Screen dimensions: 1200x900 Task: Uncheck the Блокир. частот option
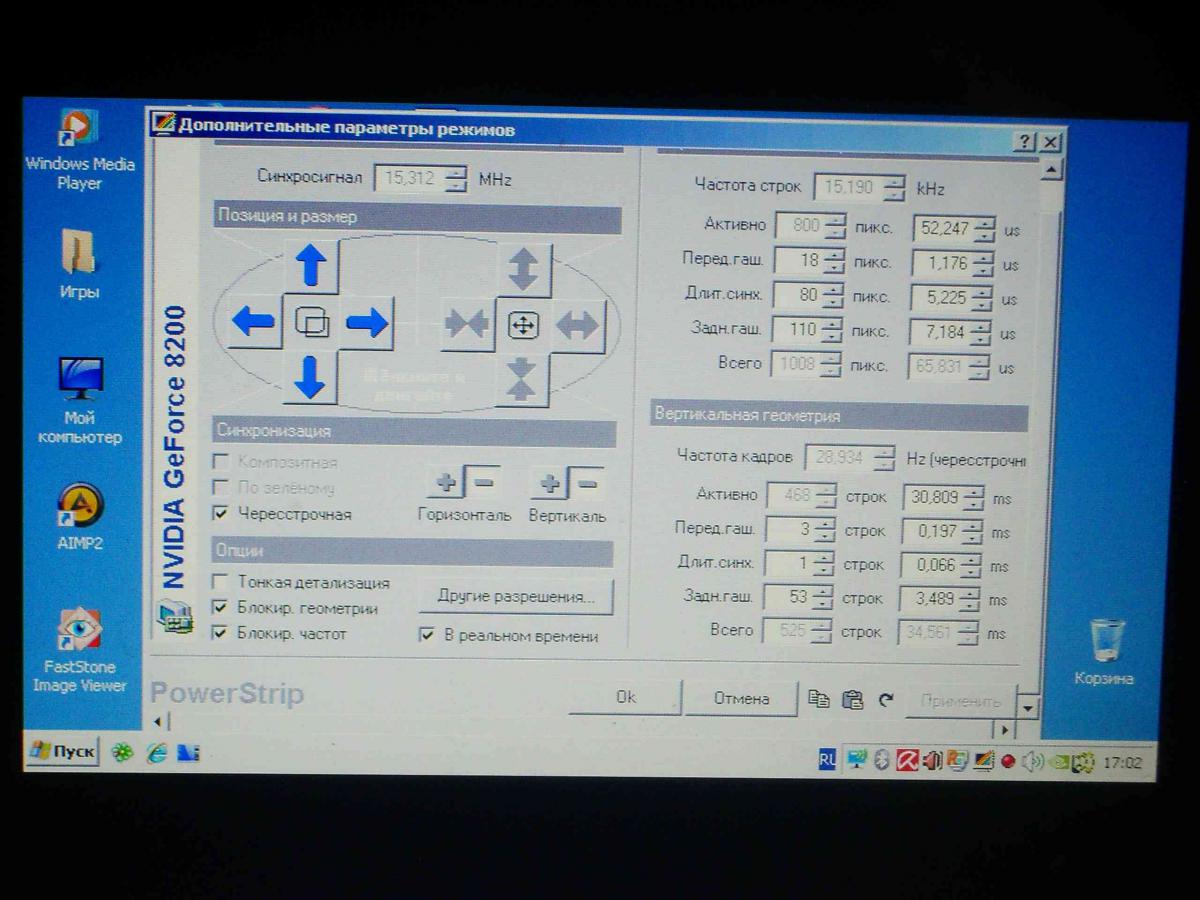220,633
